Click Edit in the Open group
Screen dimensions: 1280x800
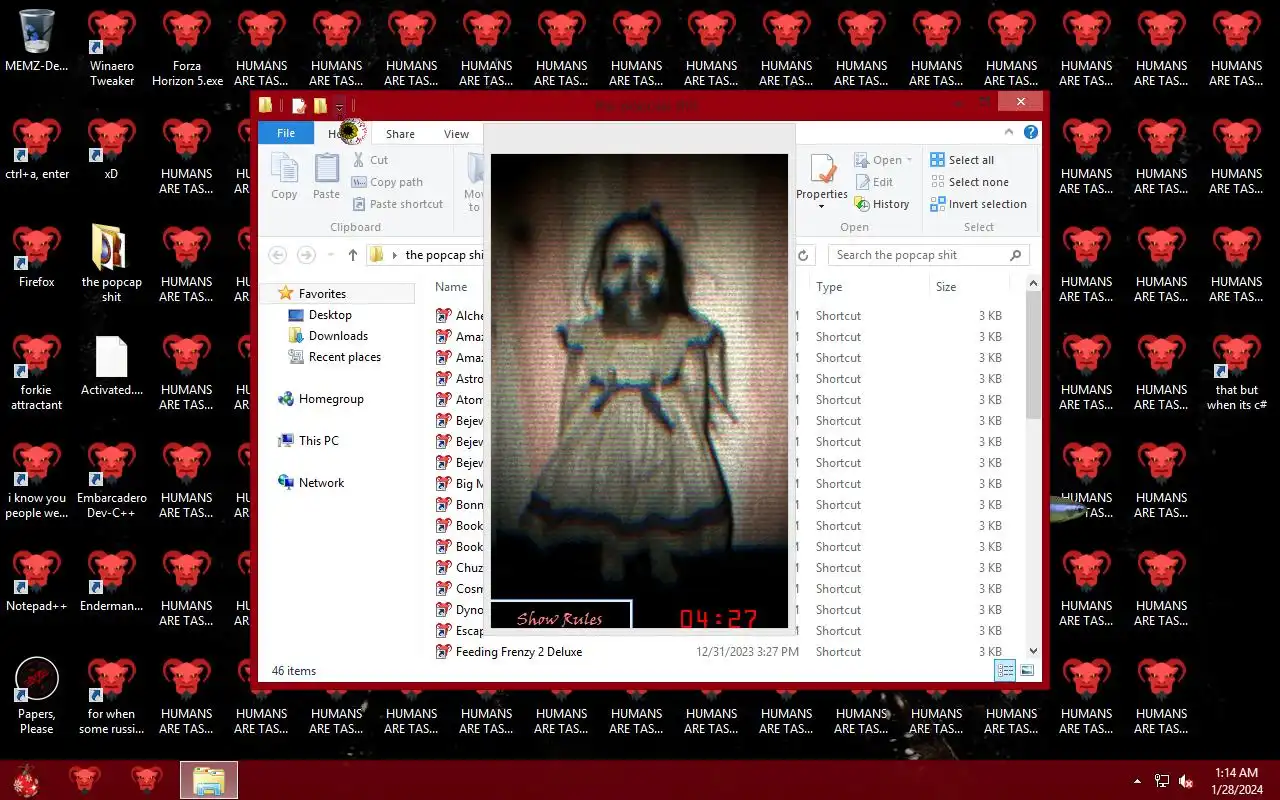874,182
